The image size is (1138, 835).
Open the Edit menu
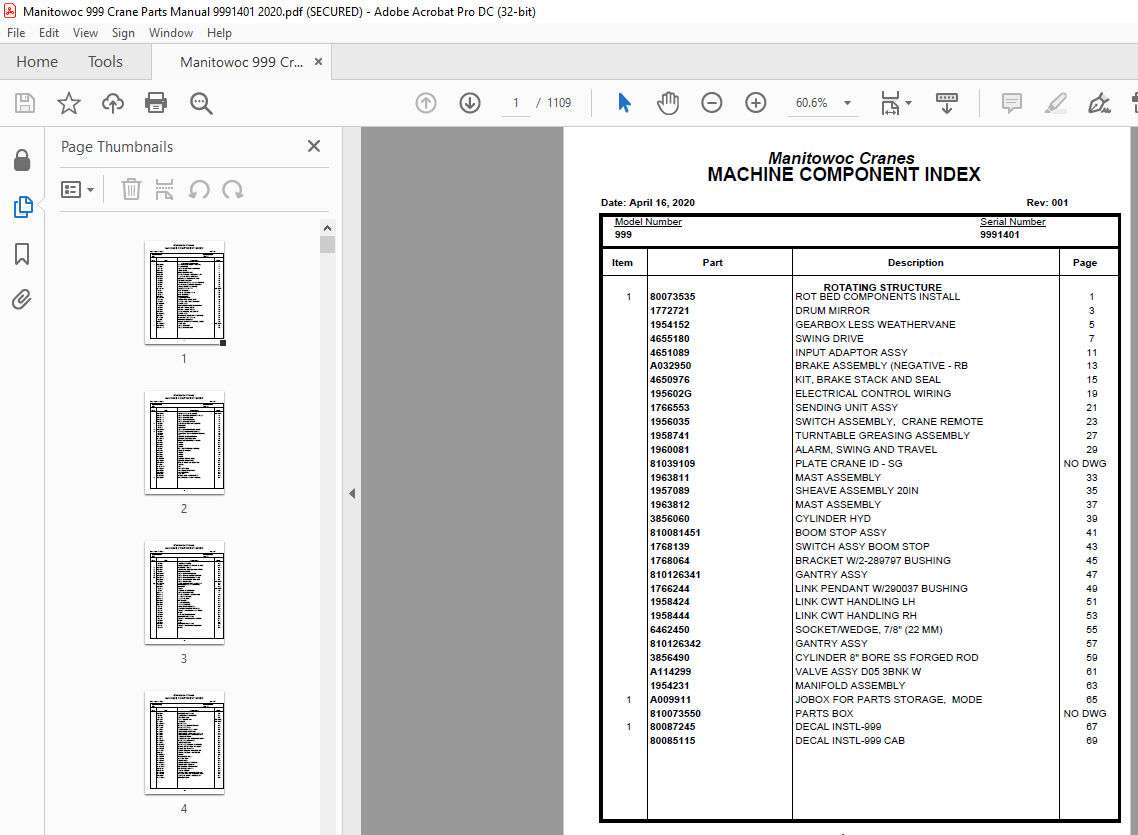pyautogui.click(x=49, y=33)
